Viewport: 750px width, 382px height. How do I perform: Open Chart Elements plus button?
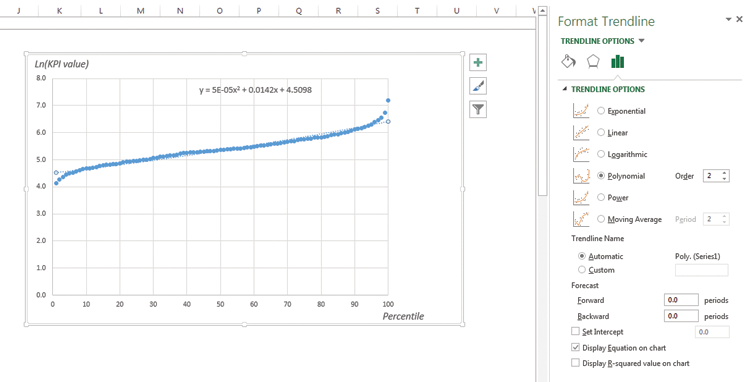[x=478, y=62]
